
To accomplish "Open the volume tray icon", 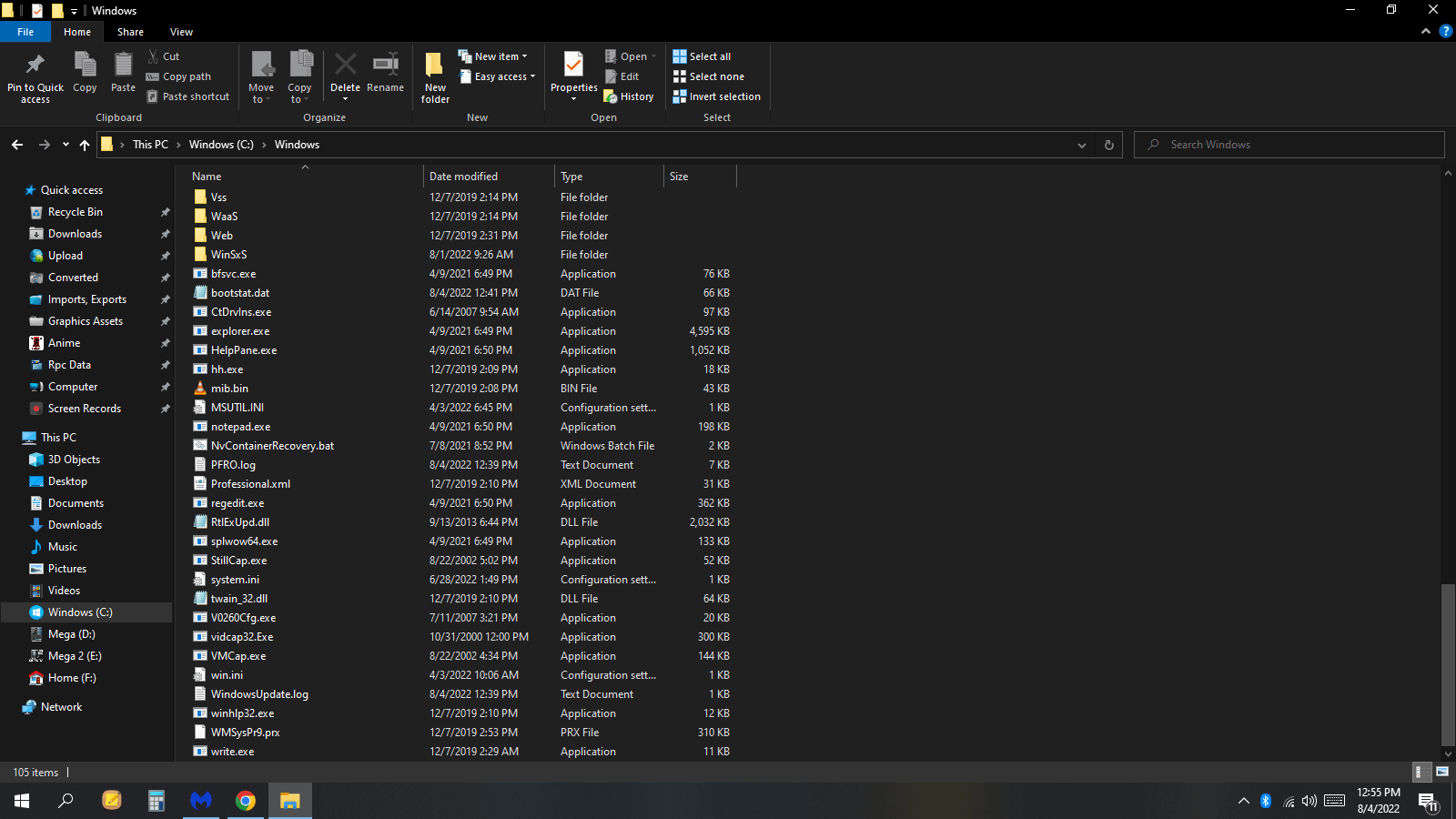I will (x=1309, y=801).
